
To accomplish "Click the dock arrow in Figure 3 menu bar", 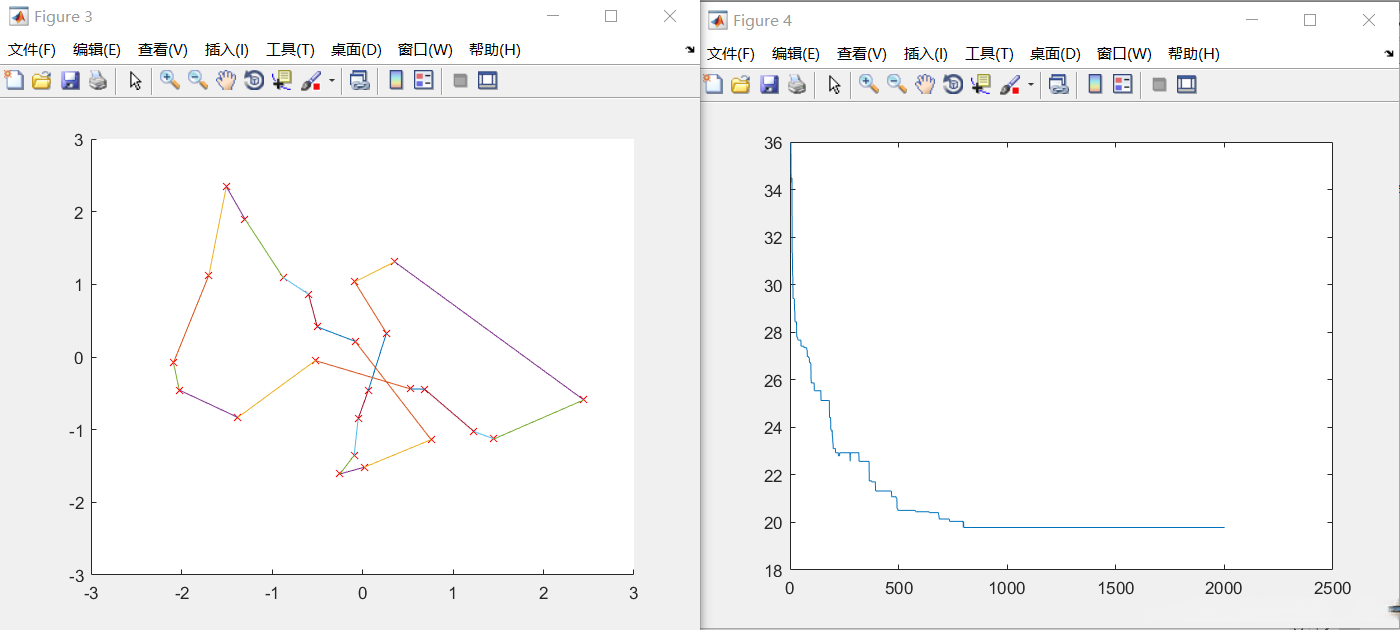I will coord(690,50).
